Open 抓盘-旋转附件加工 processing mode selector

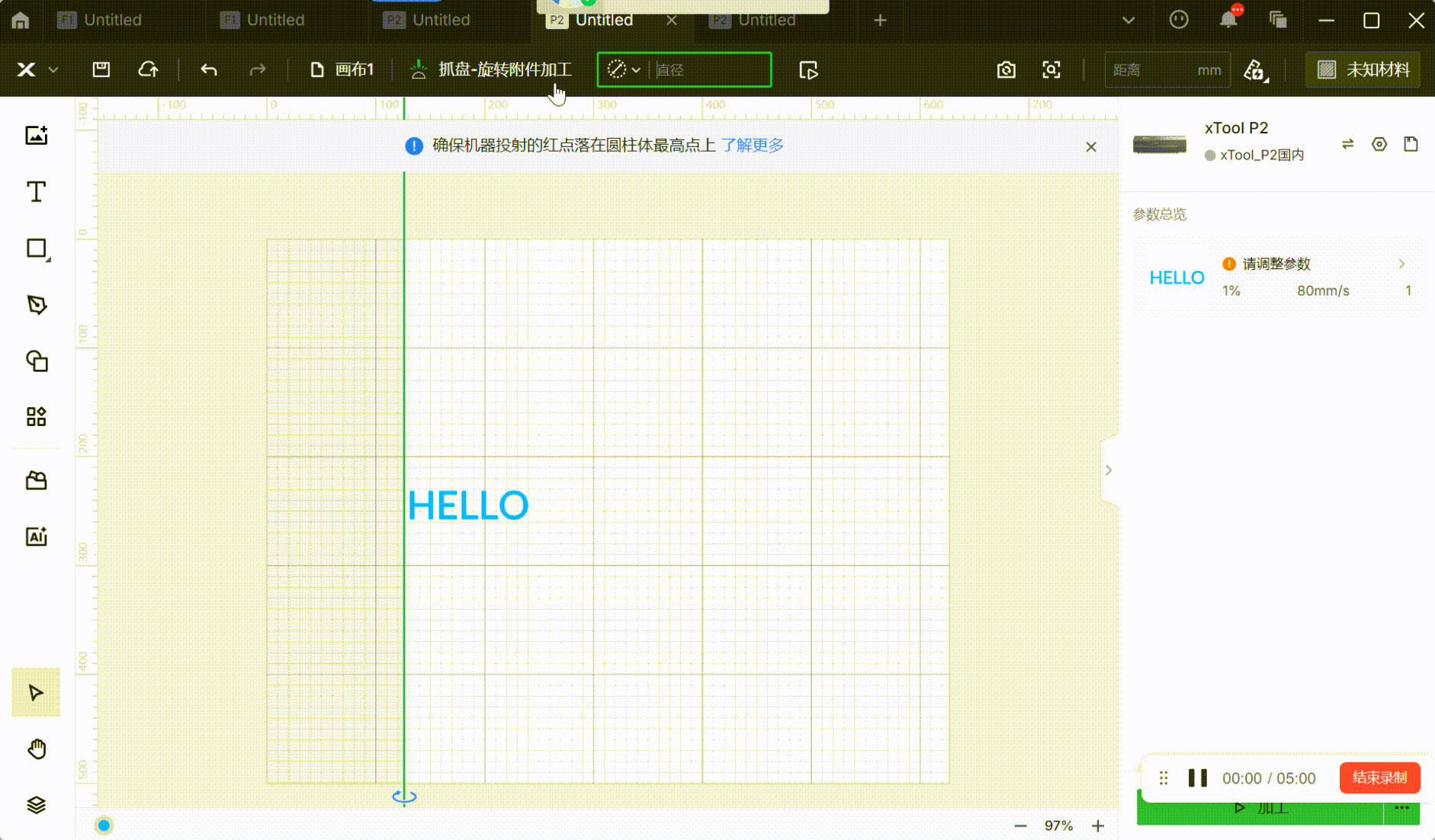(491, 69)
